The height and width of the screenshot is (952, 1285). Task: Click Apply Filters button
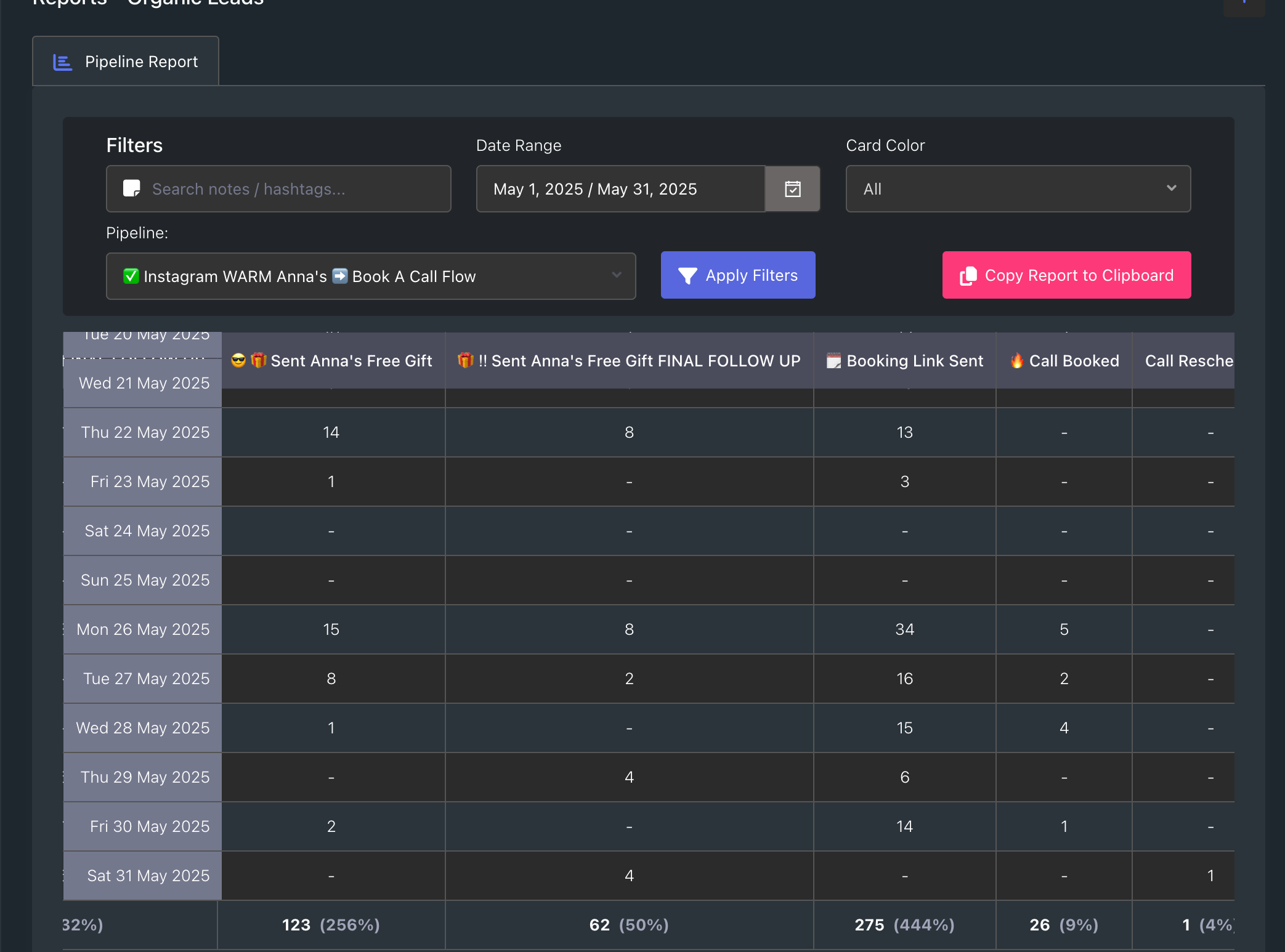pyautogui.click(x=738, y=275)
